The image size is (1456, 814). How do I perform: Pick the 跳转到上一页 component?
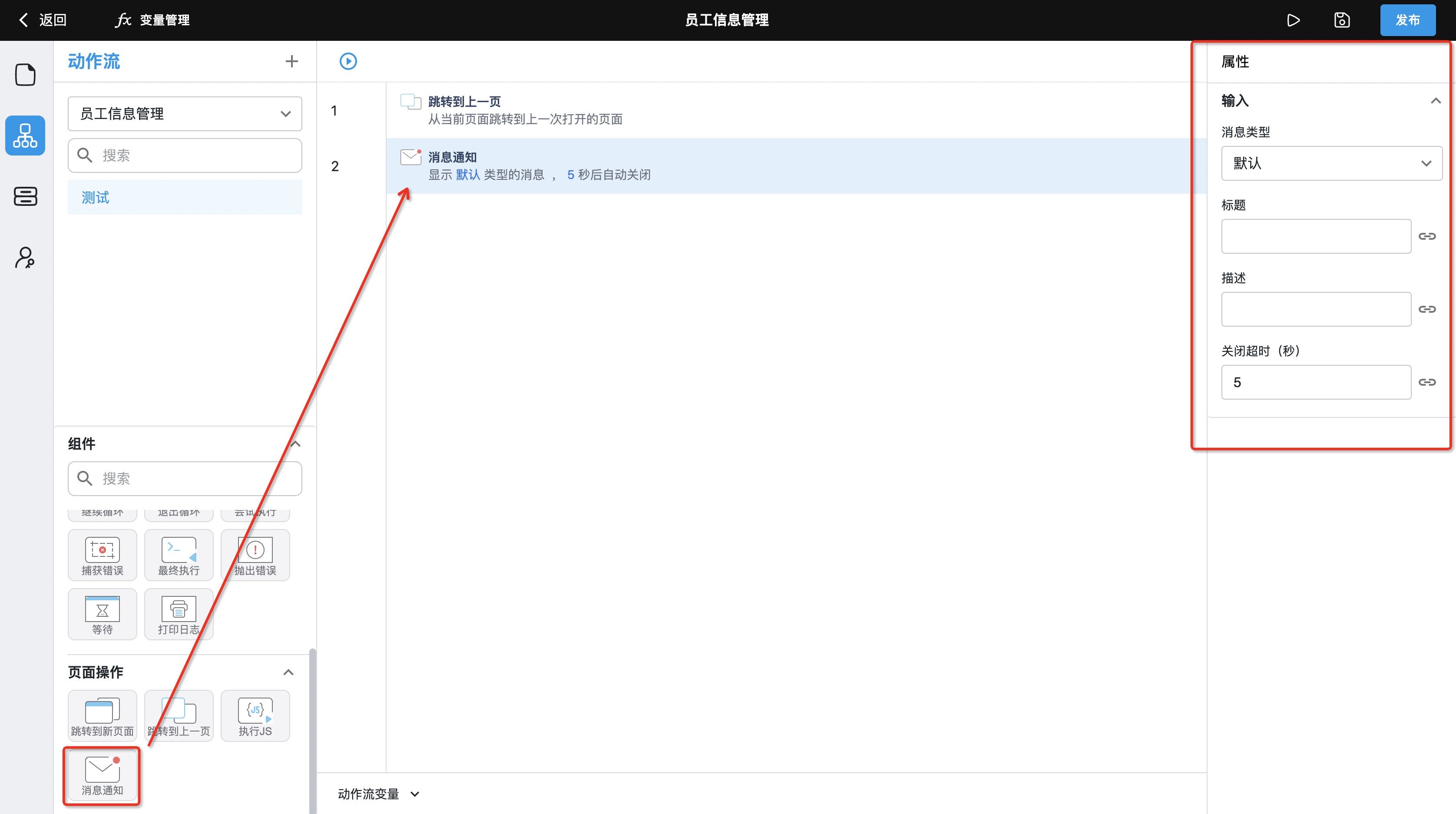179,716
